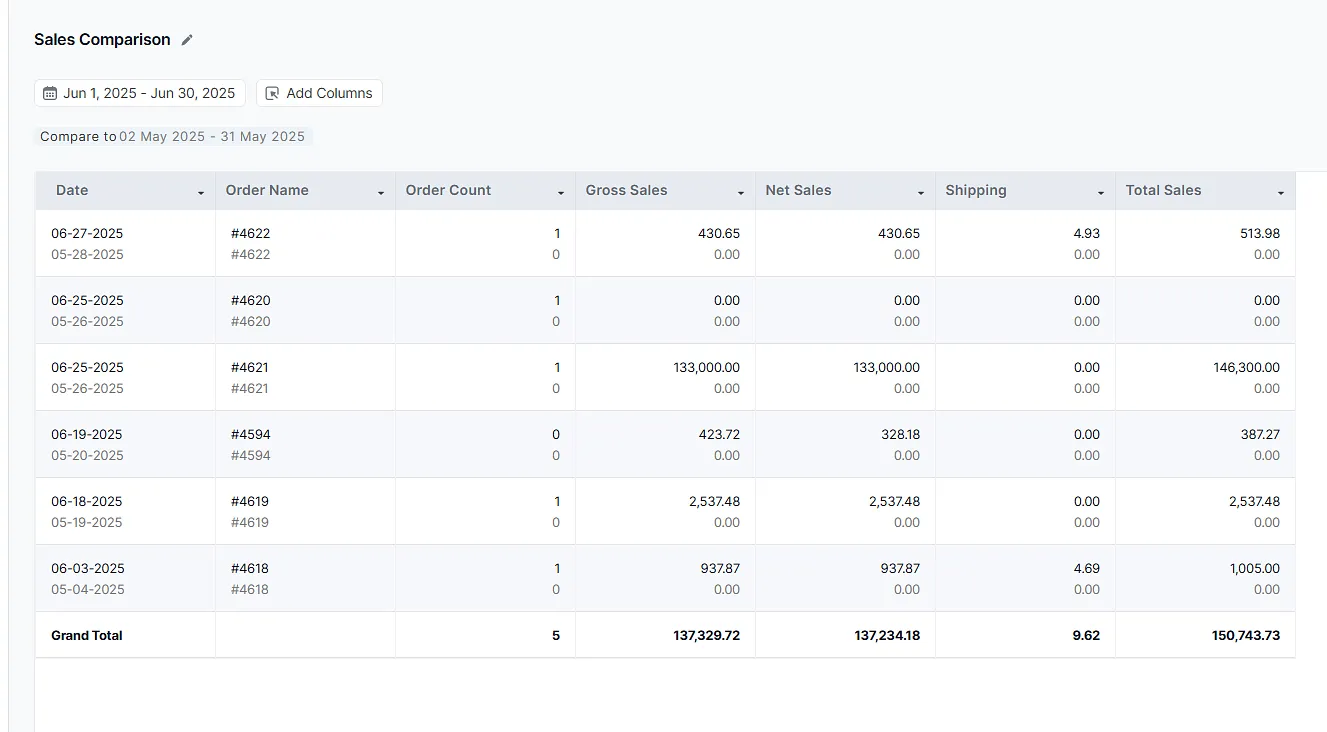Select order #4620 in black text
The height and width of the screenshot is (732, 1327).
[250, 300]
